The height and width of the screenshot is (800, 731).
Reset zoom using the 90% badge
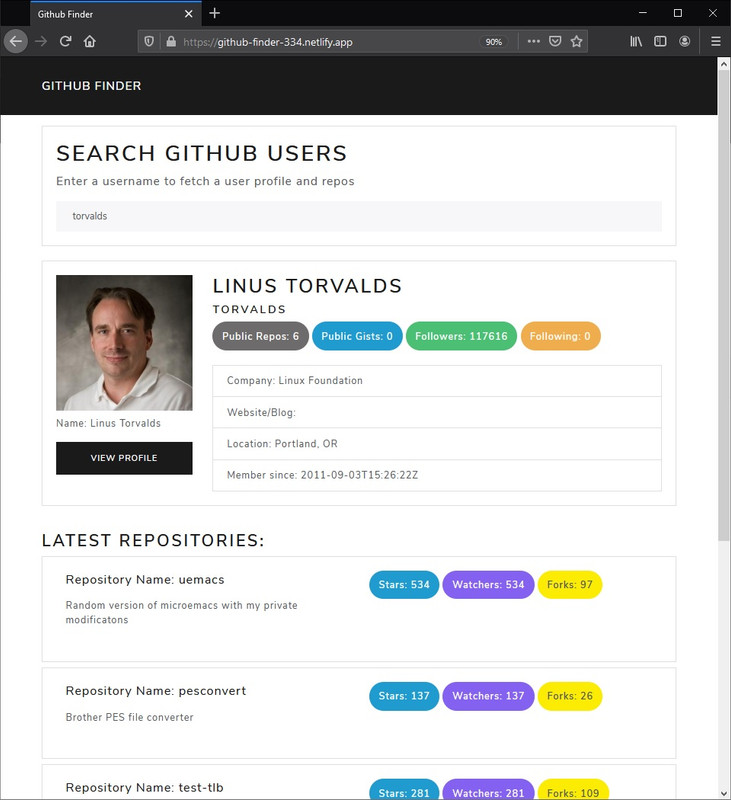point(493,42)
